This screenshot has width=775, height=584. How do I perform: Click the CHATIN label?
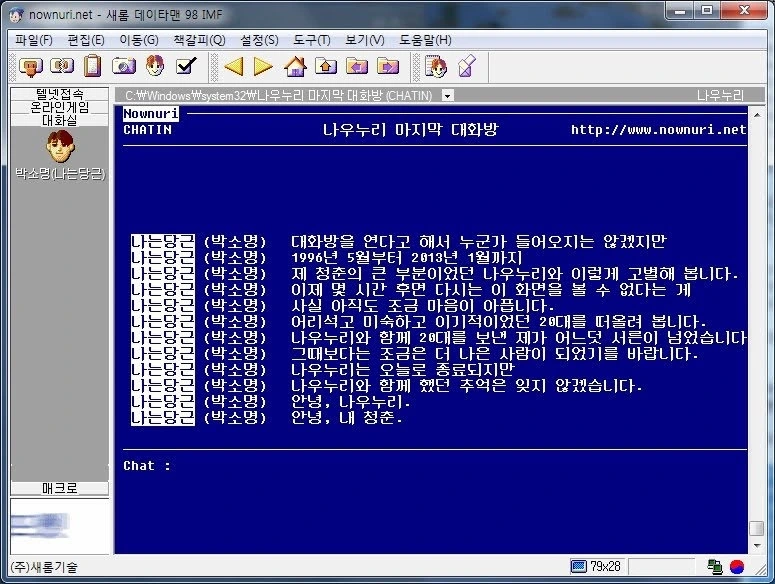click(x=147, y=130)
